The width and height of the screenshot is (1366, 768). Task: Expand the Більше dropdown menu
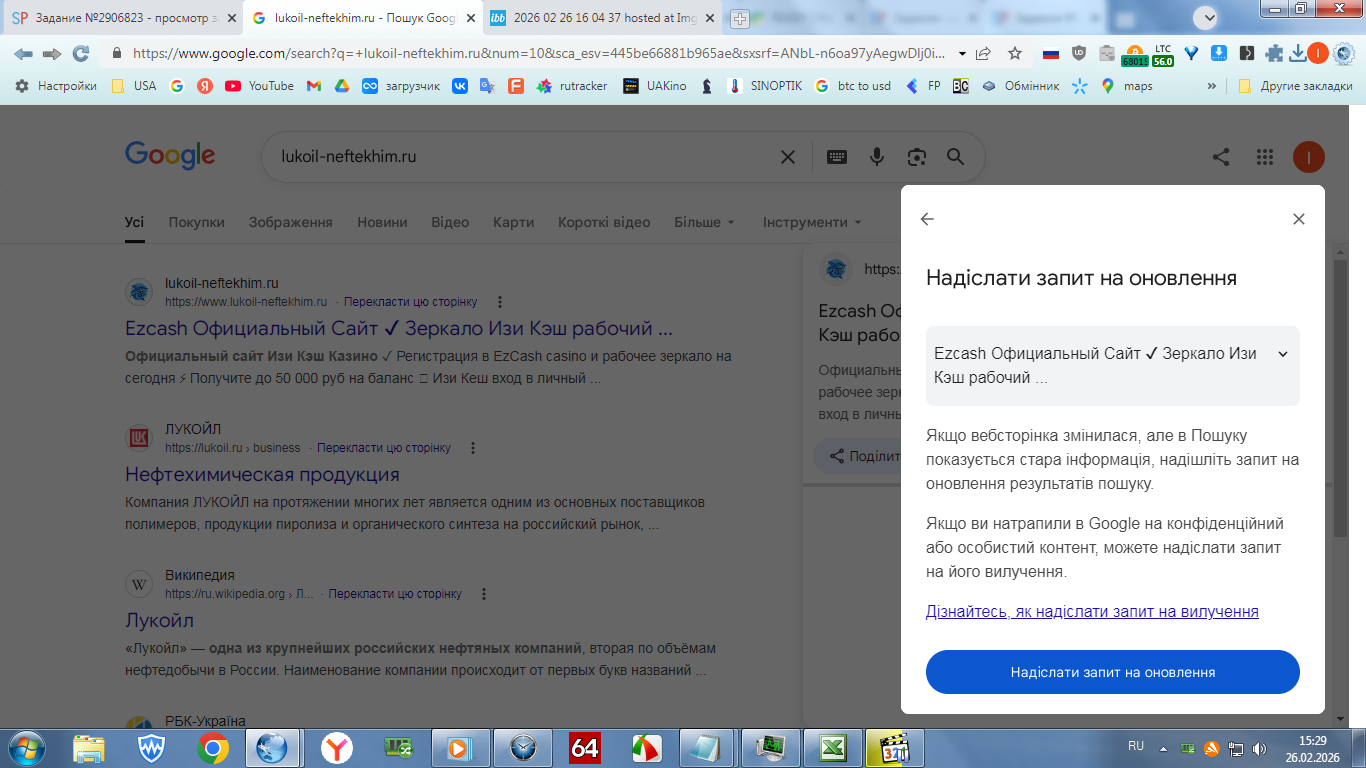point(705,222)
